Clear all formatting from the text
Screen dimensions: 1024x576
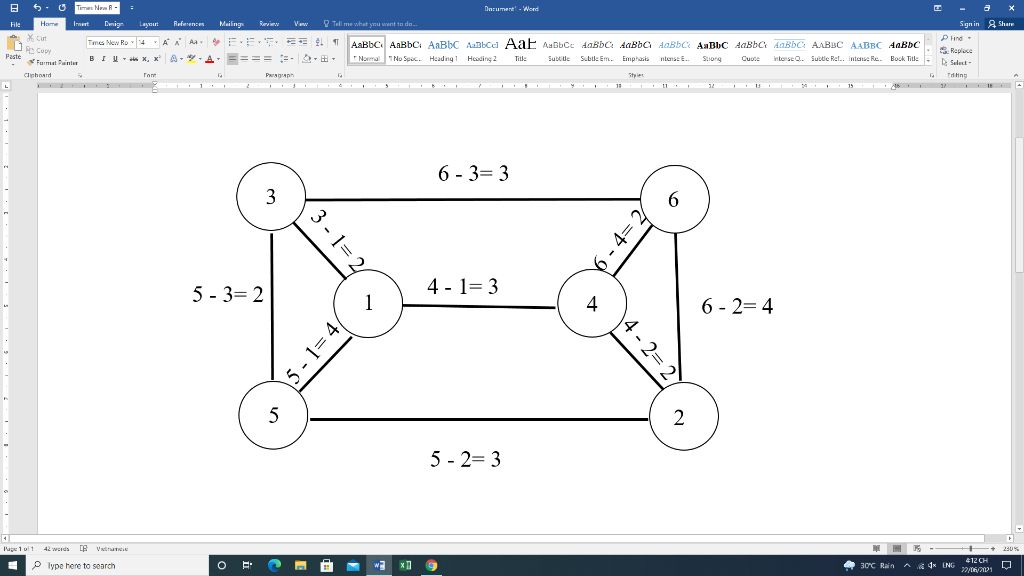click(x=216, y=42)
